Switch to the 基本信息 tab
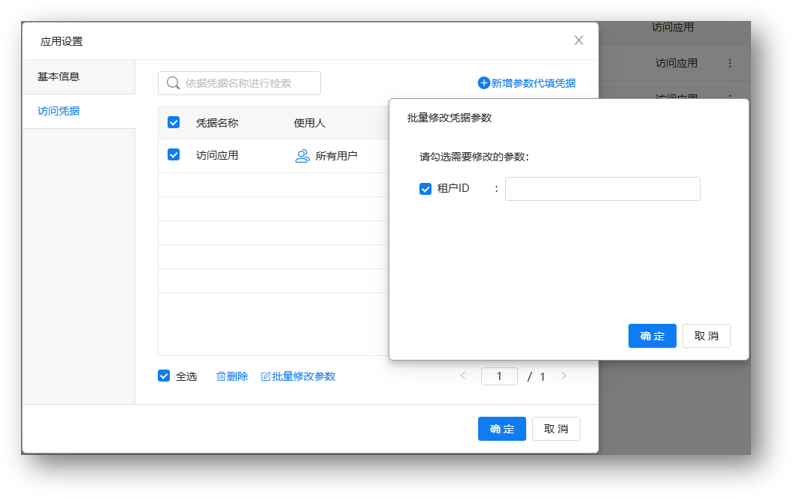The height and width of the screenshot is (497, 793). coord(58,76)
